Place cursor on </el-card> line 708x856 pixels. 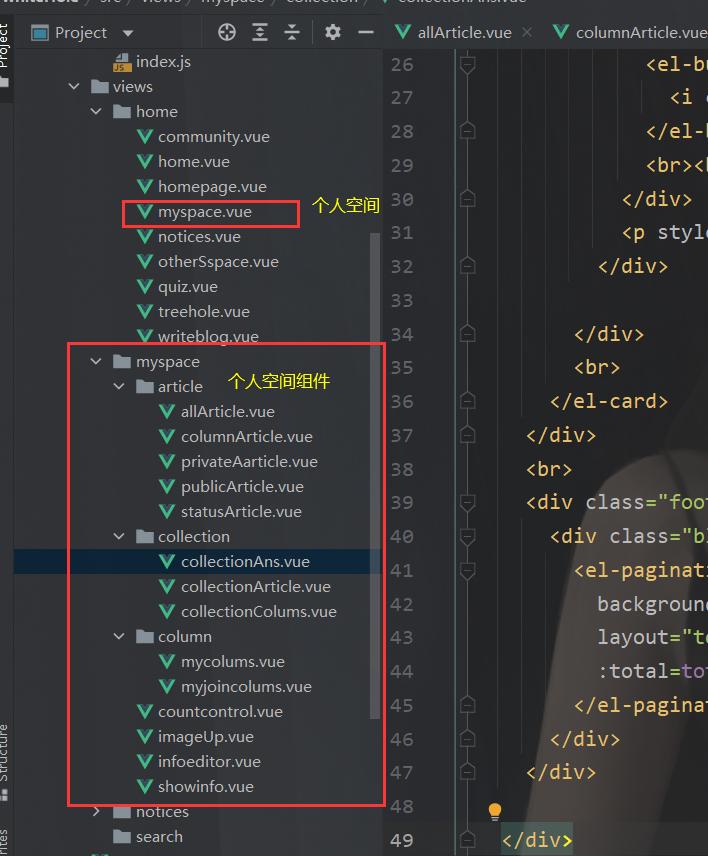(x=609, y=402)
